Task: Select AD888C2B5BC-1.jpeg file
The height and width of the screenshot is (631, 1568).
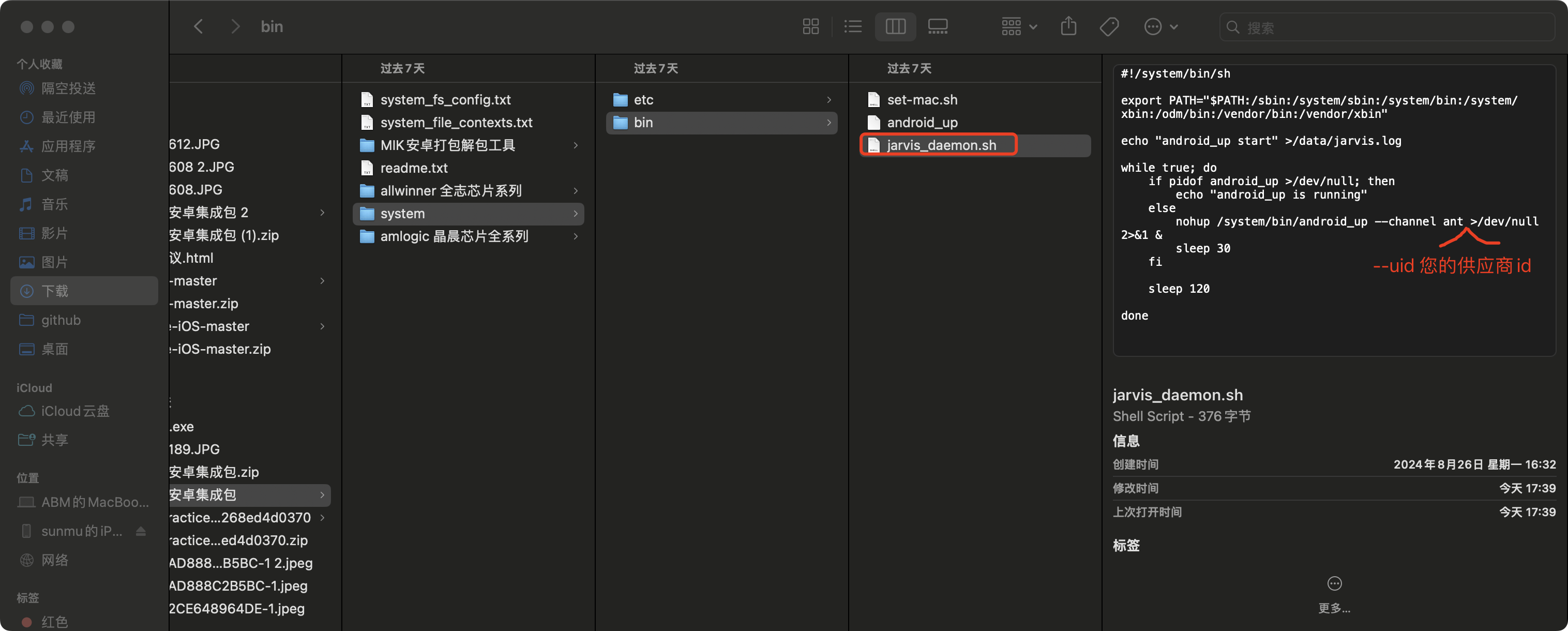Action: click(x=250, y=586)
